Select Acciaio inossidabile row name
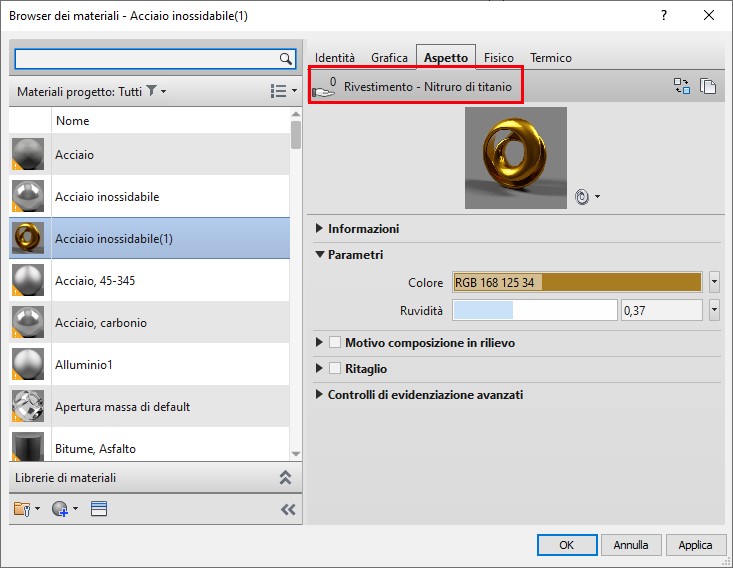The width and height of the screenshot is (733, 568). [107, 197]
